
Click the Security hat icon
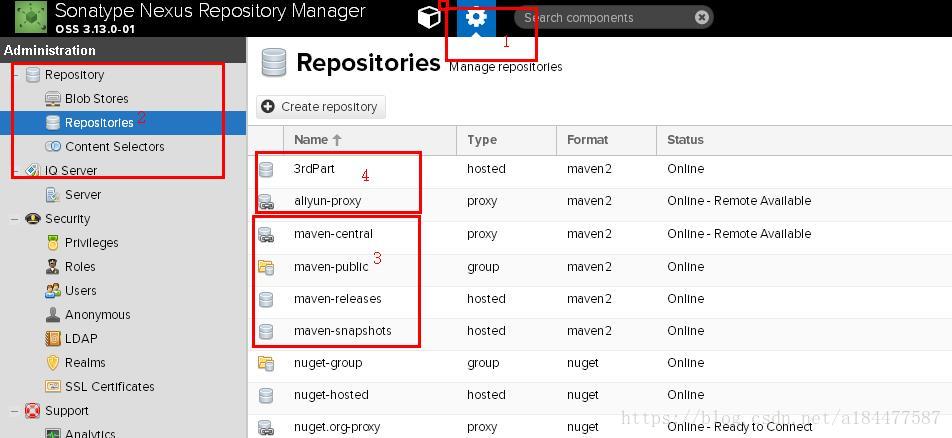tap(33, 219)
